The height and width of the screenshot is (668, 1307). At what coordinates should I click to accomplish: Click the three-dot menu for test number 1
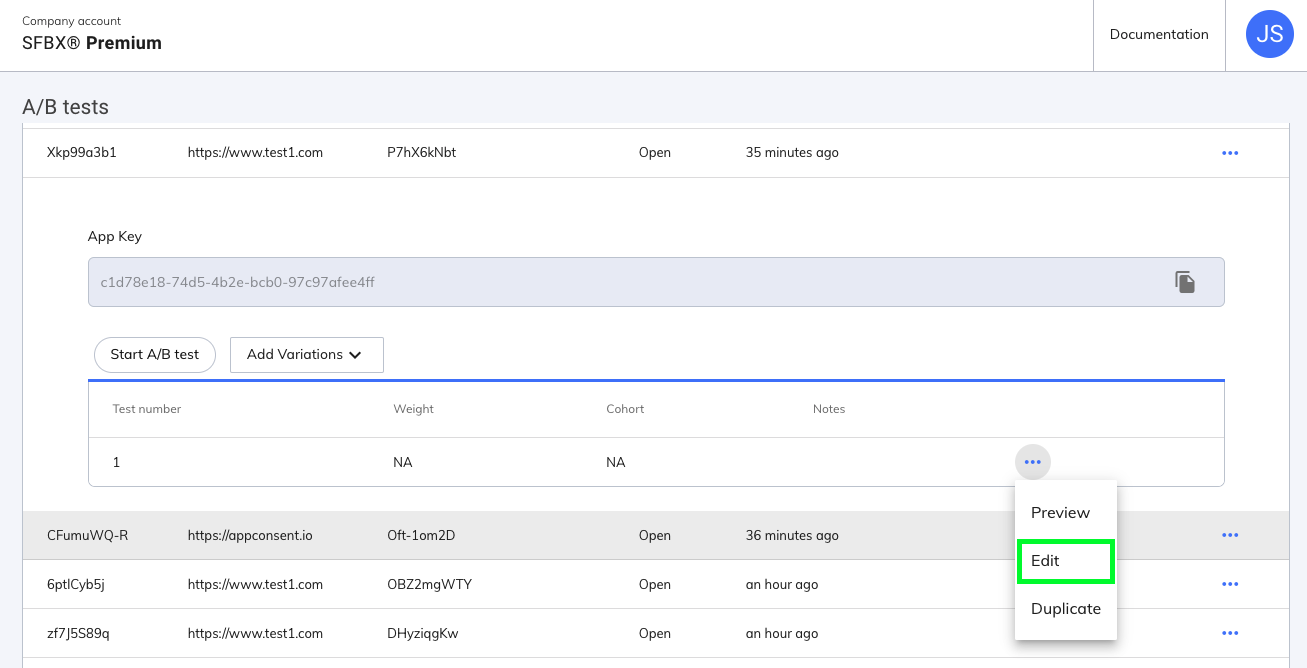(1032, 462)
